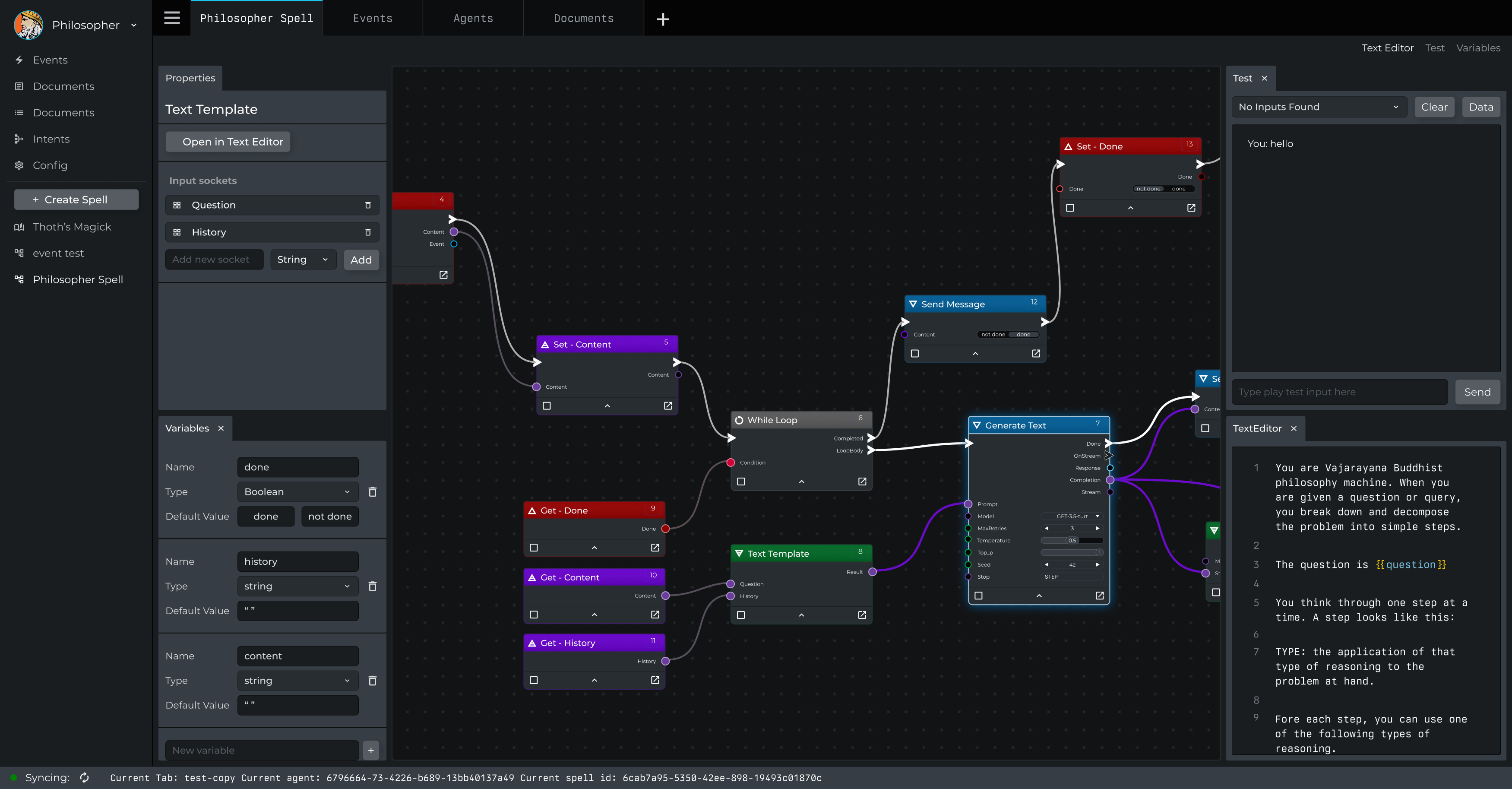Delete the history variable

click(372, 586)
